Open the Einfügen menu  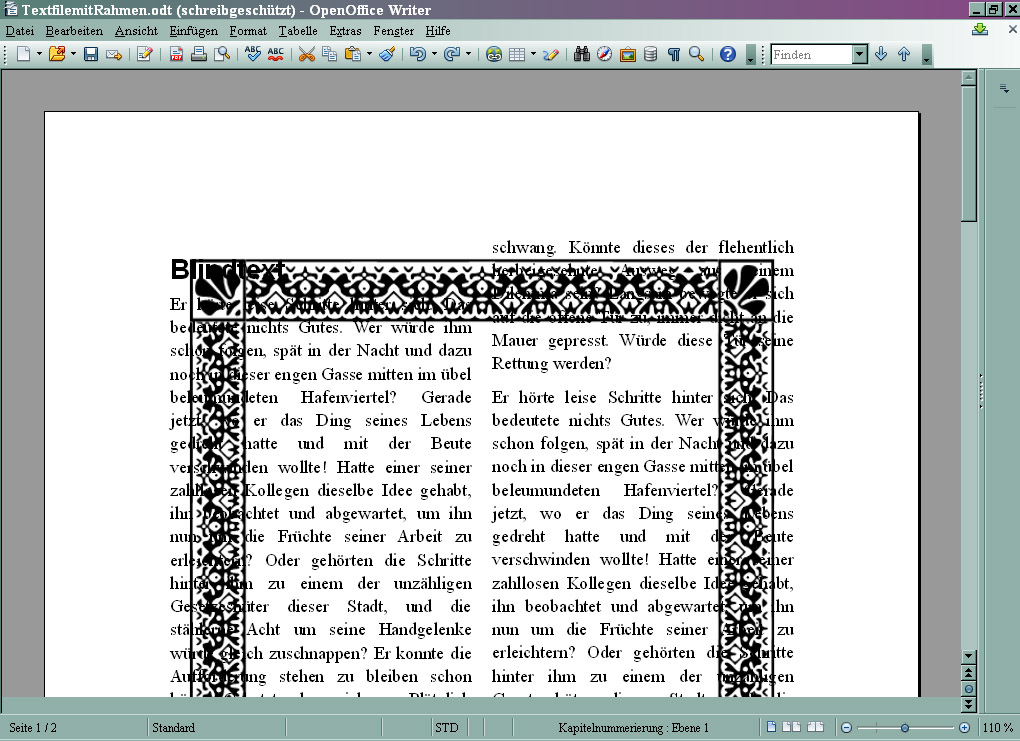193,31
